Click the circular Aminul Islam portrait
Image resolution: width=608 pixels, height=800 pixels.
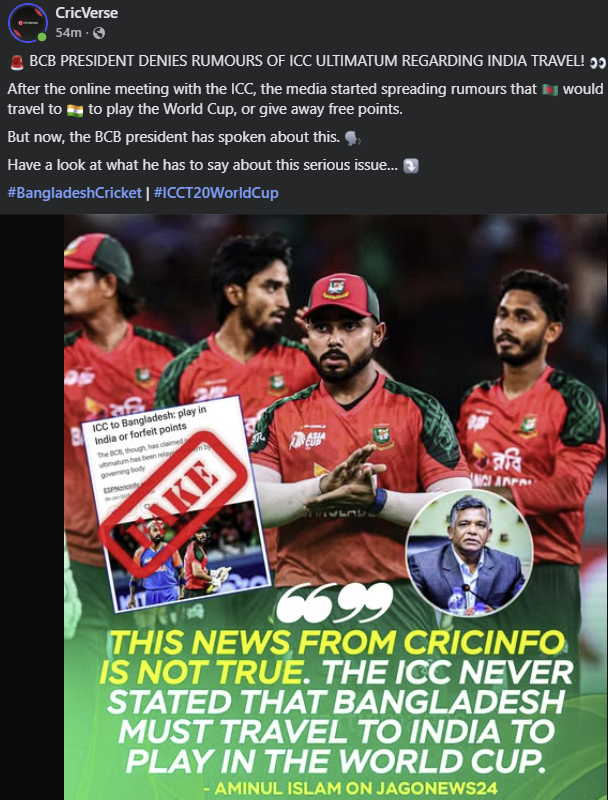click(x=469, y=553)
